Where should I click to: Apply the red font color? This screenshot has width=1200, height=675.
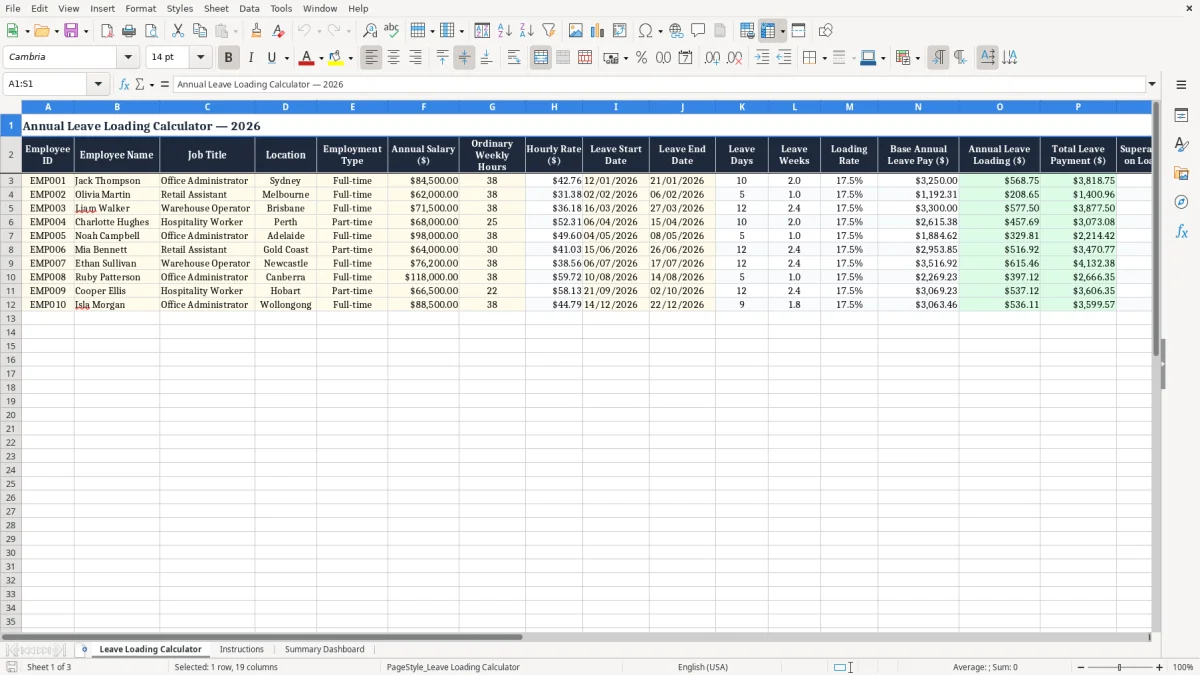[307, 58]
